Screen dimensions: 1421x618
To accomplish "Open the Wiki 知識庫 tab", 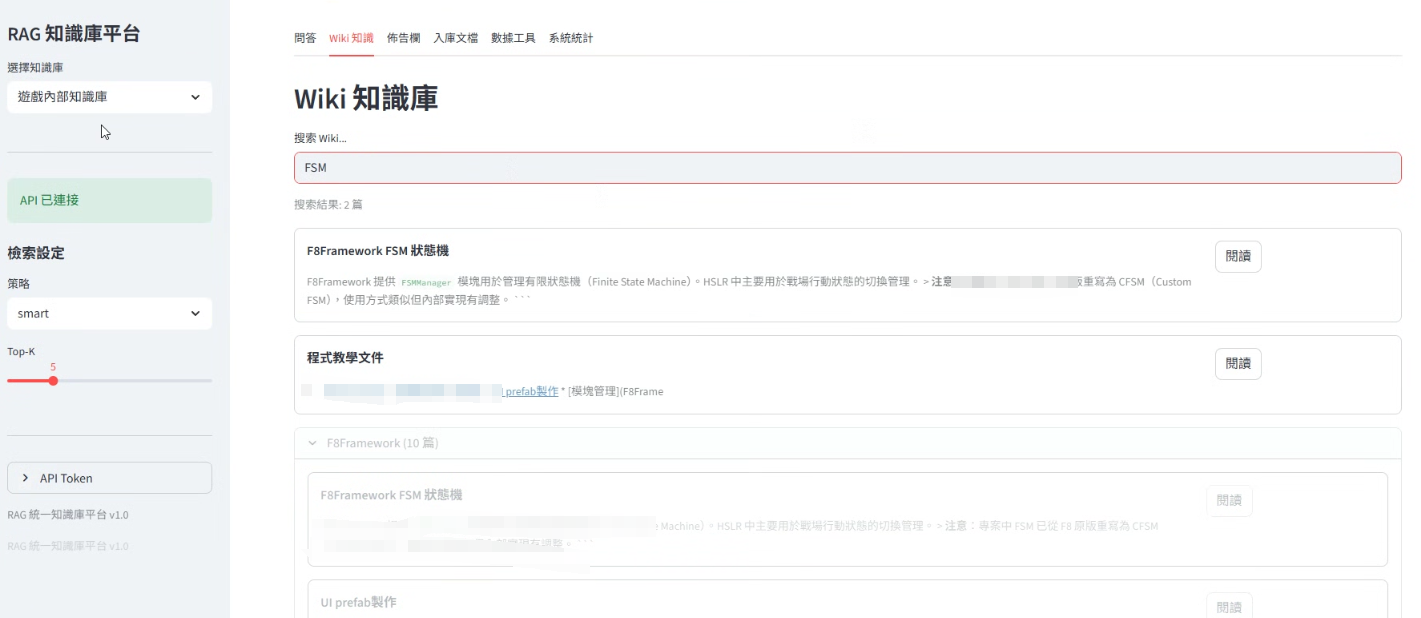I will tap(351, 37).
